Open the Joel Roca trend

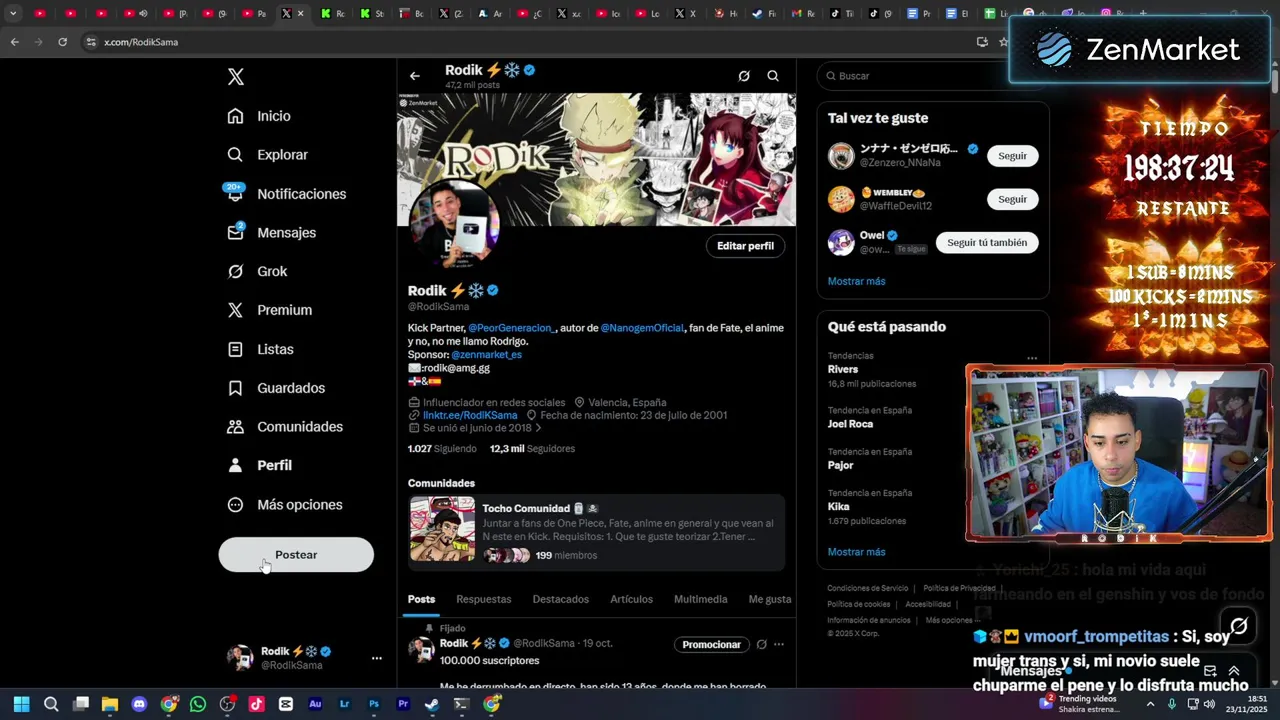pos(850,424)
